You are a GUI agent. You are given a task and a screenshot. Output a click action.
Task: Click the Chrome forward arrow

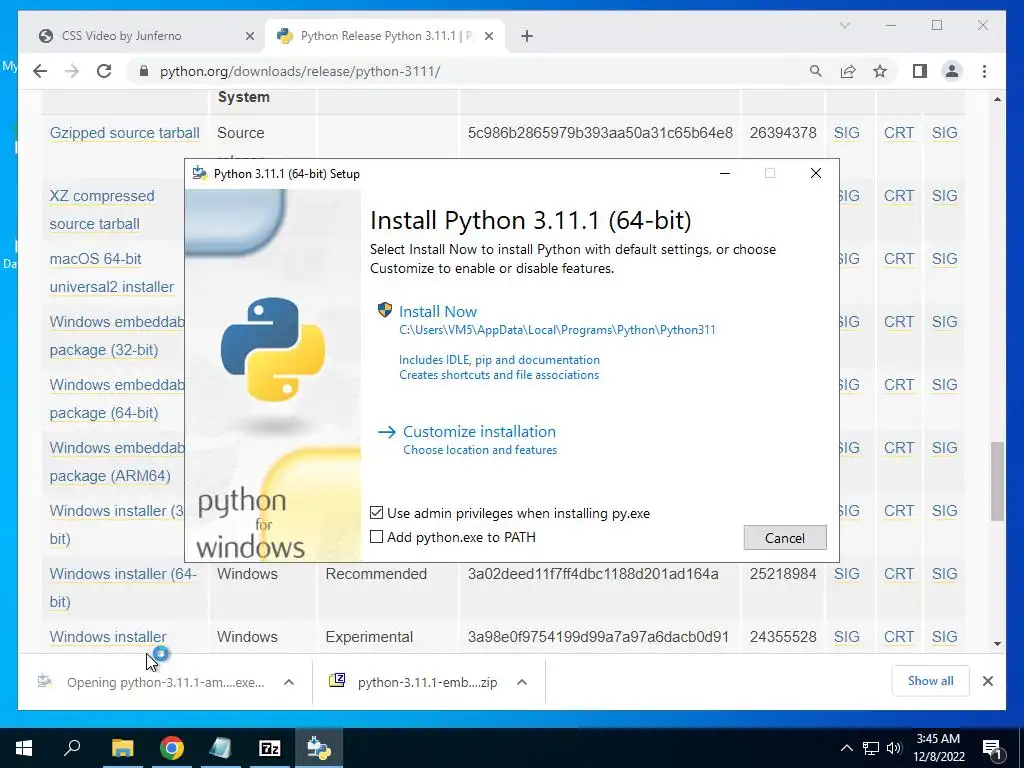coord(72,71)
